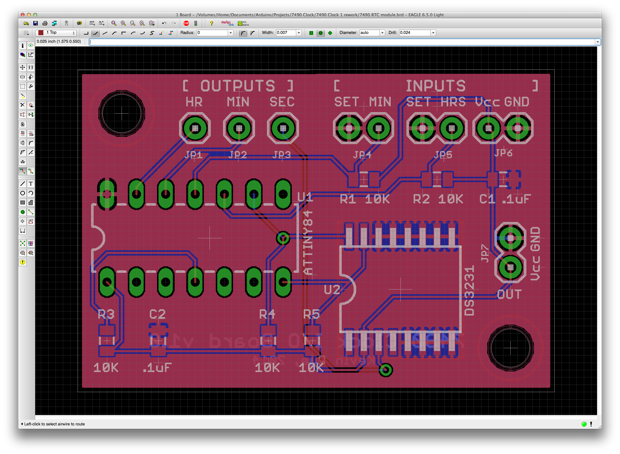Select the Via tool (green dot)
The width and height of the screenshot is (620, 454).
[23, 212]
